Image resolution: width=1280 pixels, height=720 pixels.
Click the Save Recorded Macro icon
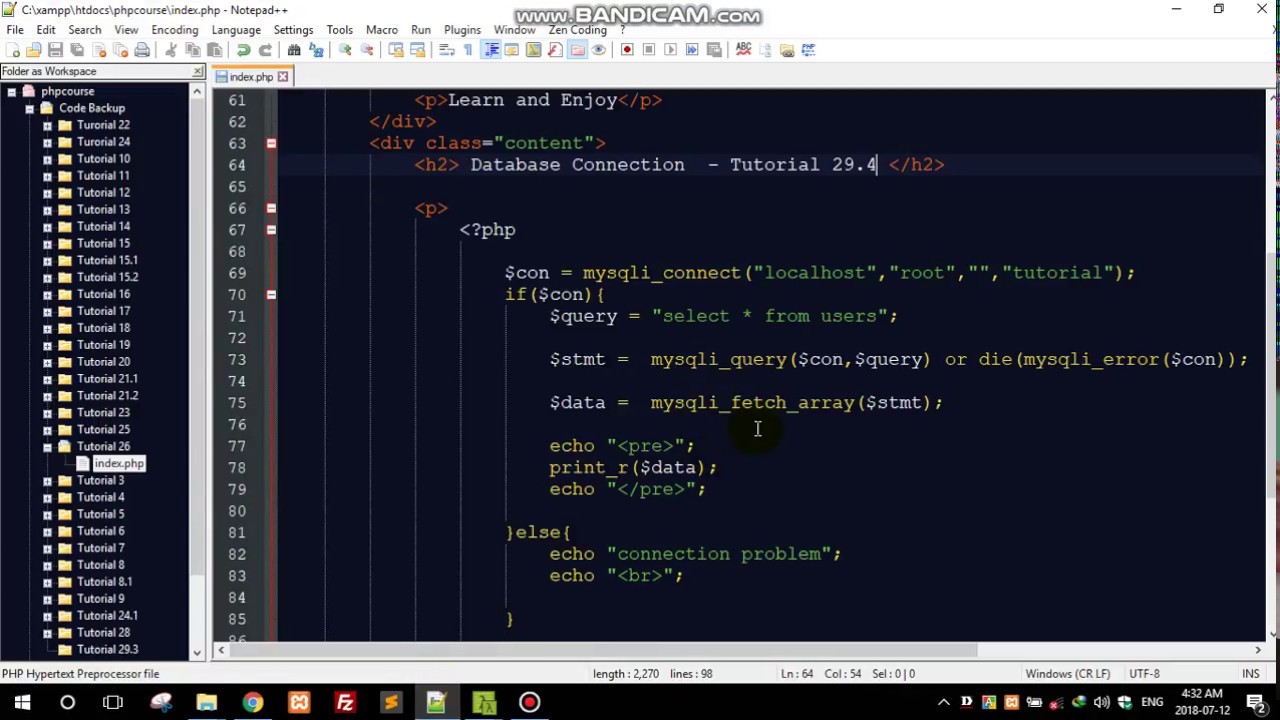click(x=714, y=50)
